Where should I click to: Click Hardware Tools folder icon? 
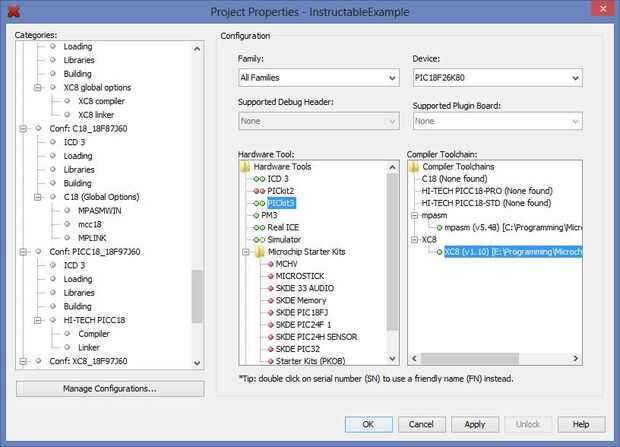click(x=245, y=167)
